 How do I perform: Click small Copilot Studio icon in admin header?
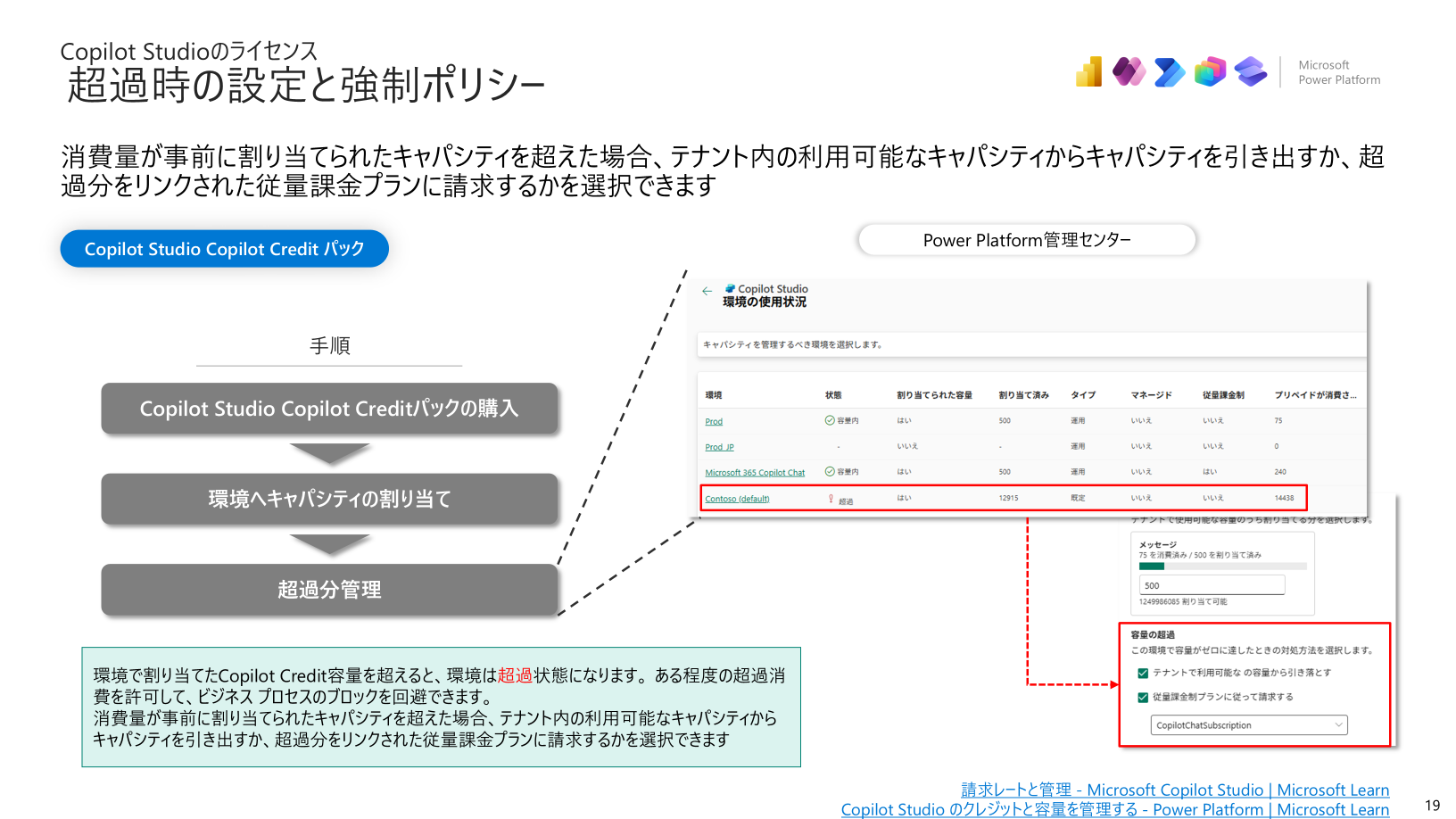730,288
